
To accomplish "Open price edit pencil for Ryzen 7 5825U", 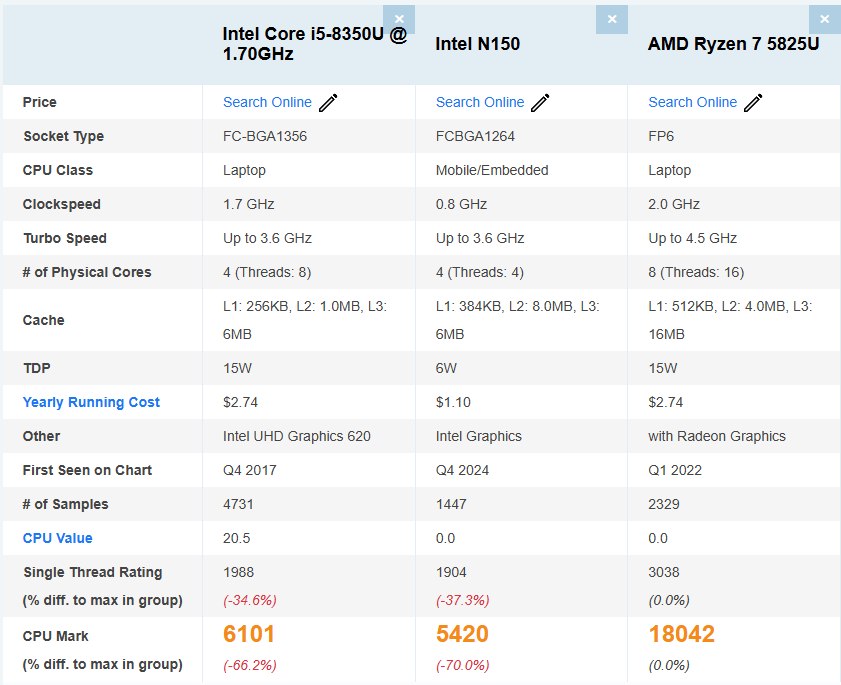I will [754, 102].
